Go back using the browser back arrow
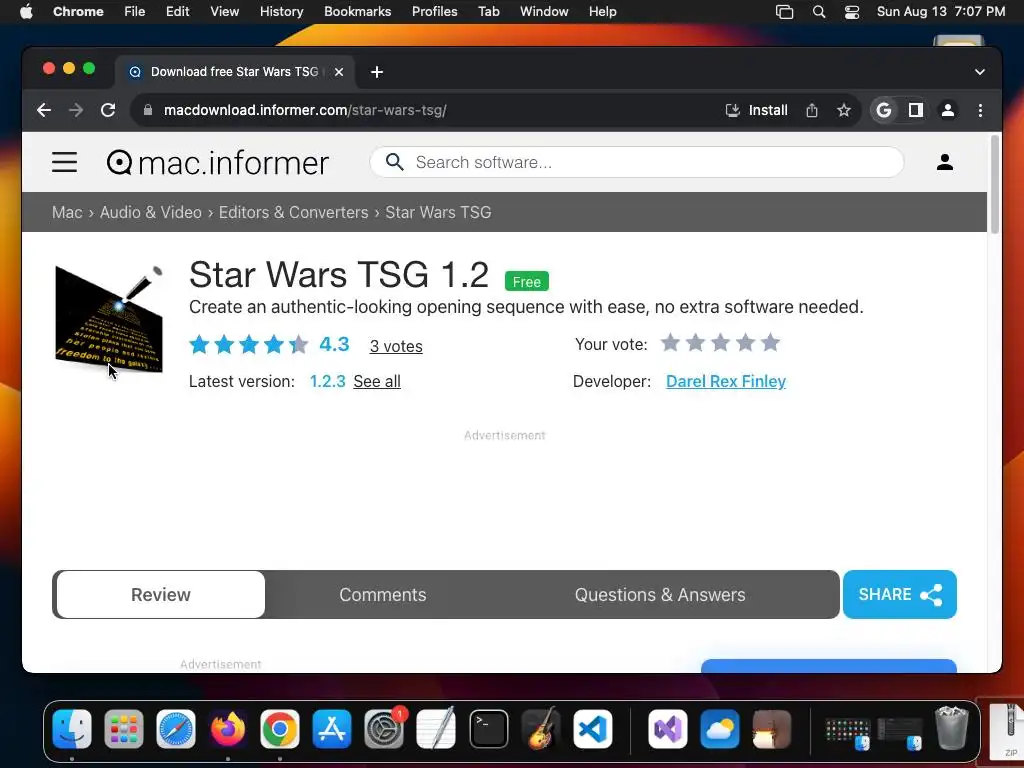Screen dimensions: 1024x768 click(x=44, y=110)
